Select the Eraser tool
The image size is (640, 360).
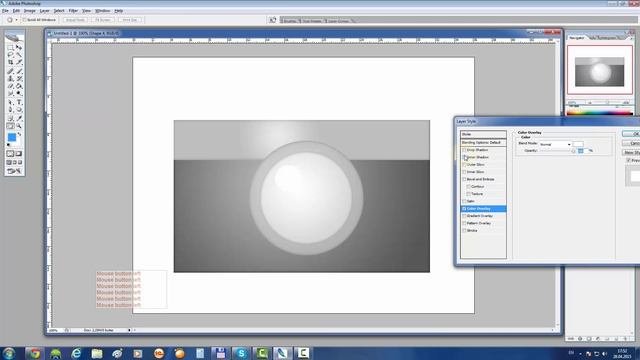[x=10, y=86]
